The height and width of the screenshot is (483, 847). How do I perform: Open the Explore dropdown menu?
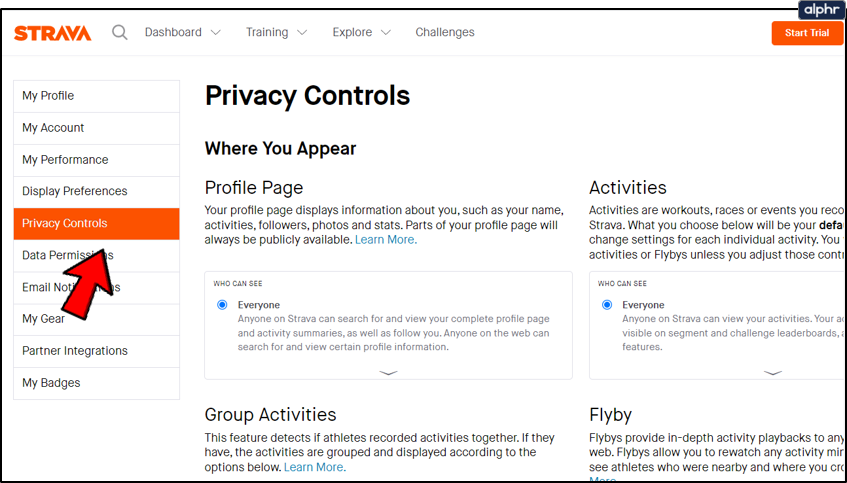[361, 32]
